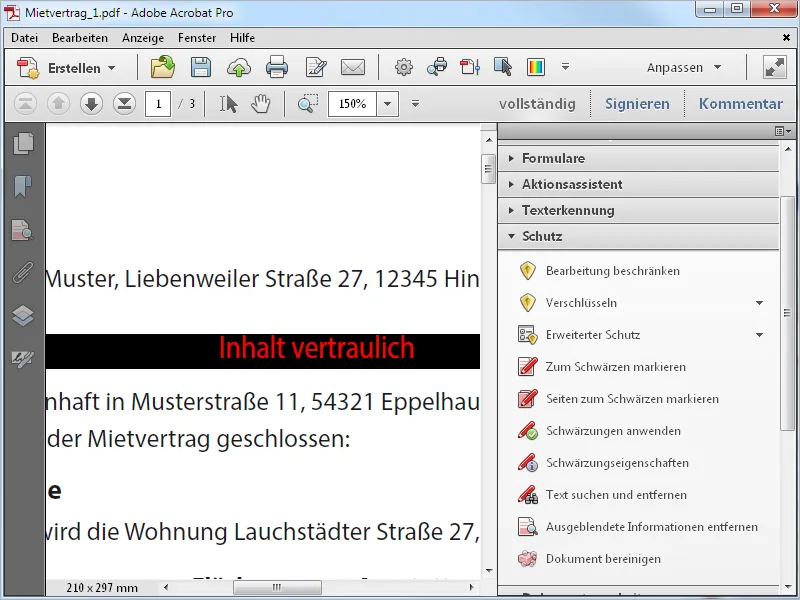Open the zoom percentage dropdown arrow

(x=388, y=104)
